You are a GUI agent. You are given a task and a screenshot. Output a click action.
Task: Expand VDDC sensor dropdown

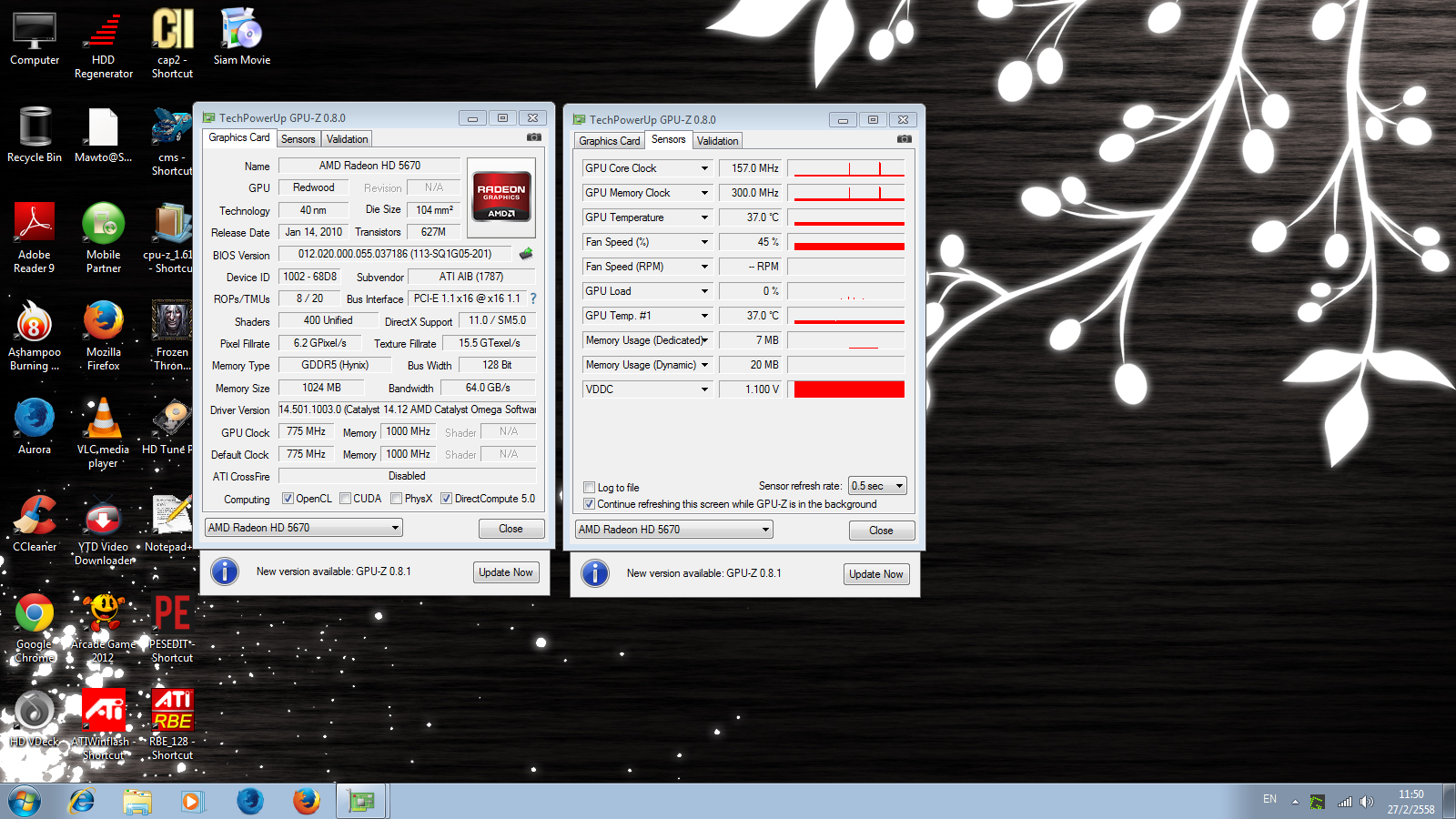click(x=704, y=389)
